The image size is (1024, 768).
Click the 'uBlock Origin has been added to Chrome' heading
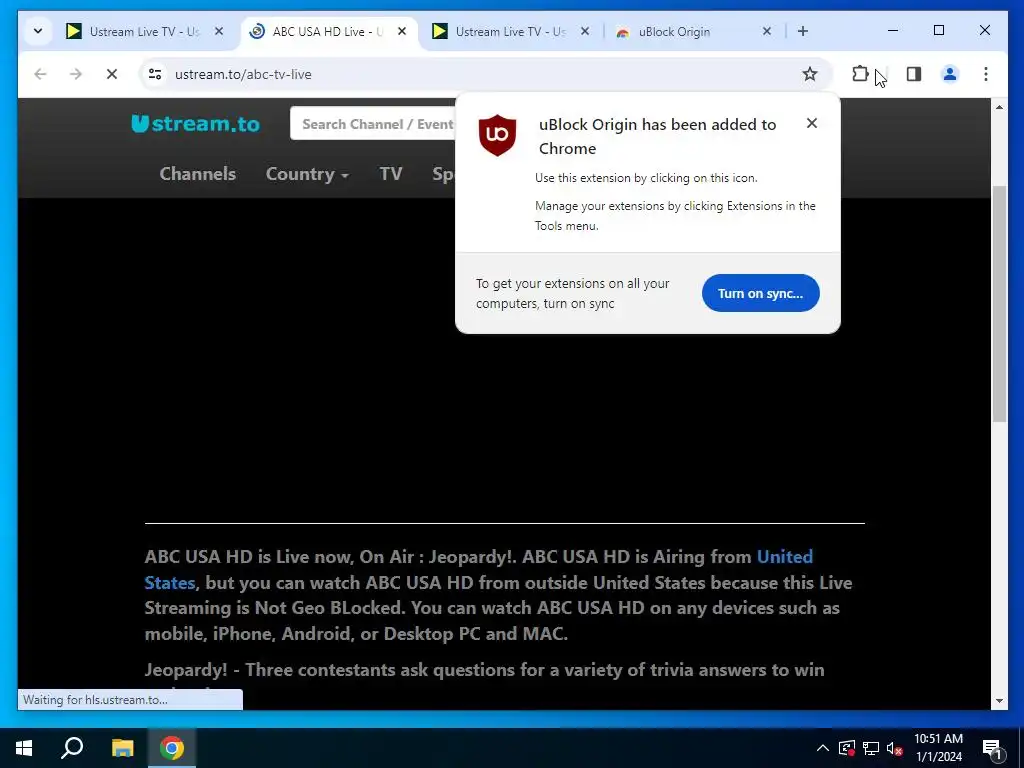pos(658,136)
